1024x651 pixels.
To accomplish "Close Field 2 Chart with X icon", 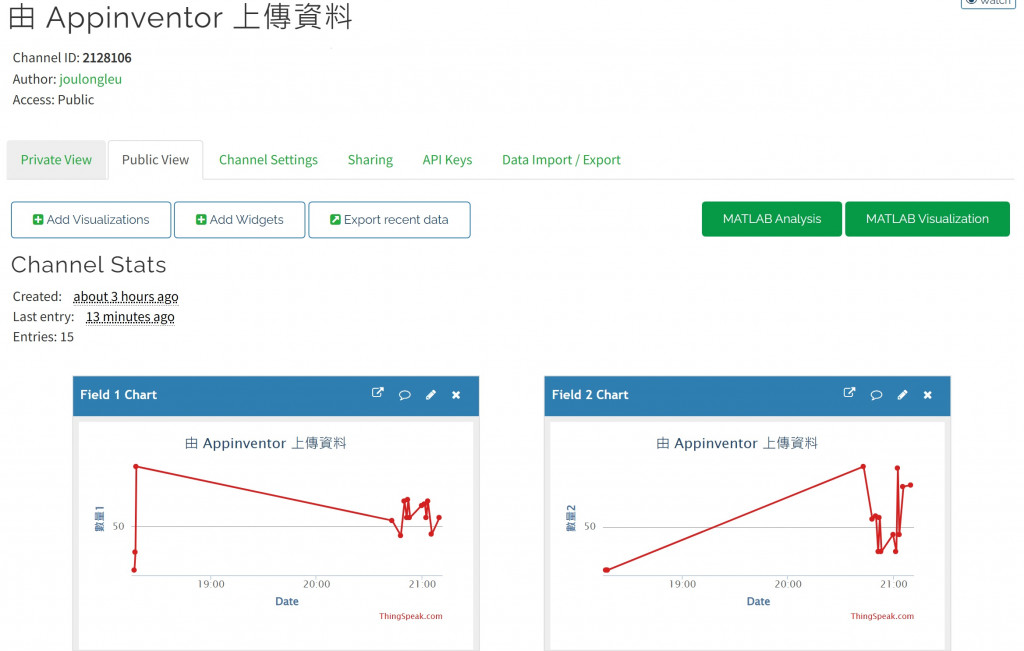I will click(x=927, y=394).
